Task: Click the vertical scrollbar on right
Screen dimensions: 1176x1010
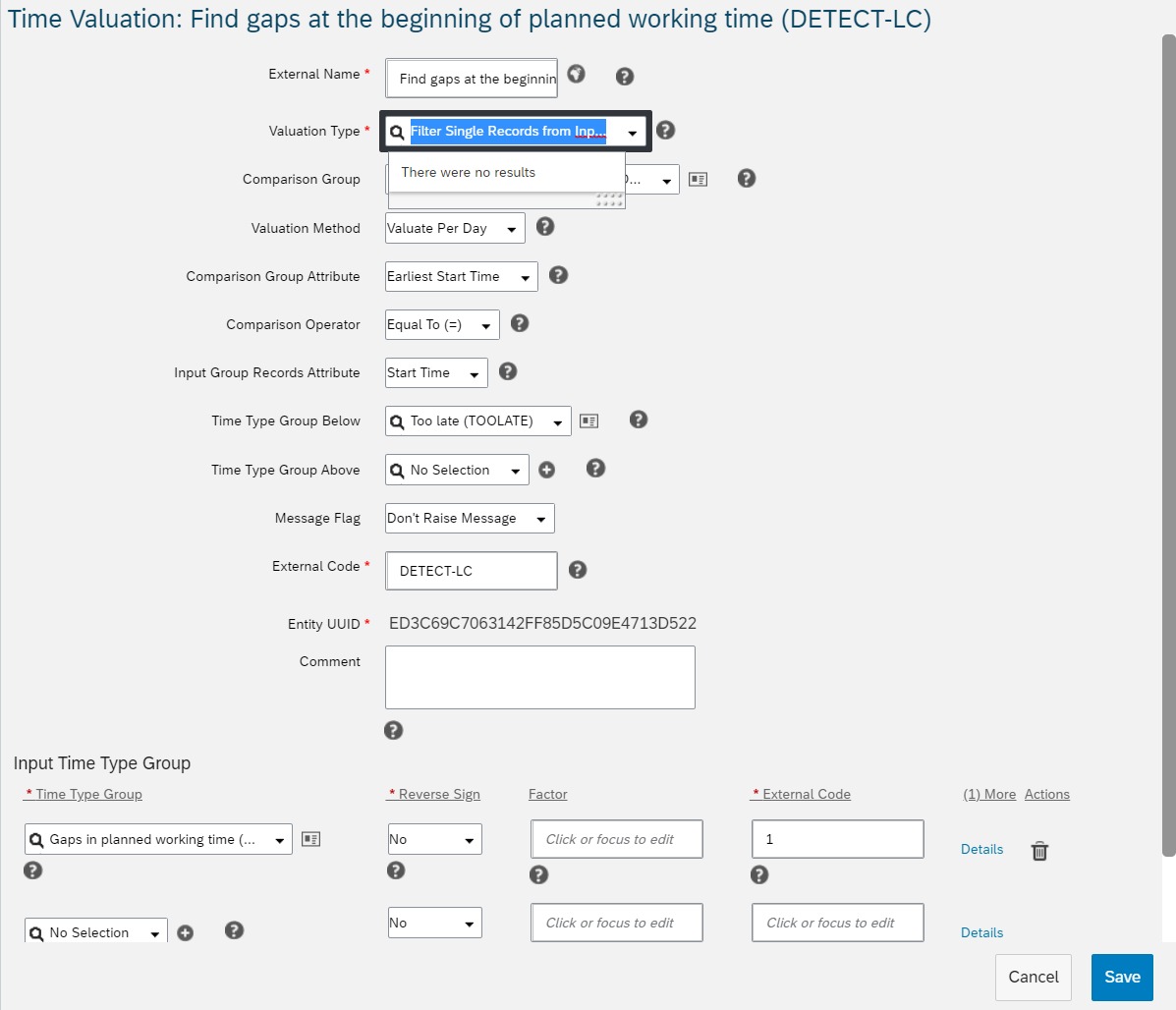Action: coord(1168,445)
